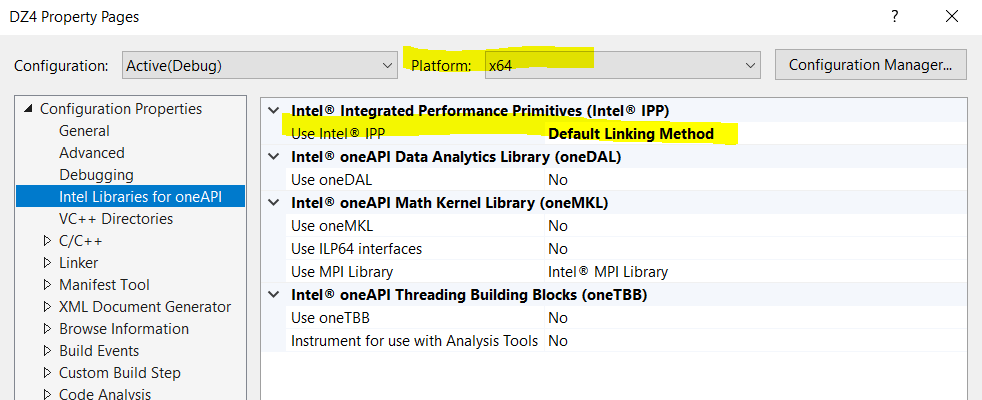Click Instrument for use with Analysis Tools
The height and width of the screenshot is (400, 982).
pyautogui.click(x=414, y=341)
